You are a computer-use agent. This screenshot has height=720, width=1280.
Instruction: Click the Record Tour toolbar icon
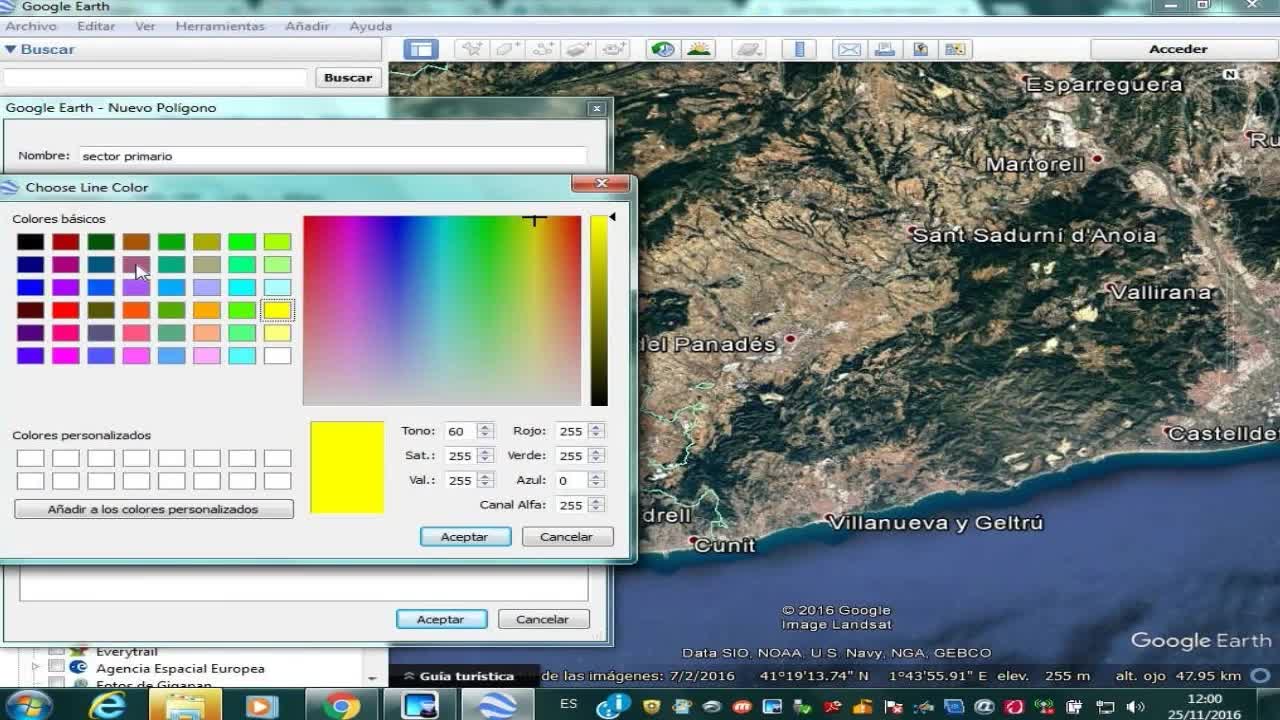pyautogui.click(x=615, y=49)
